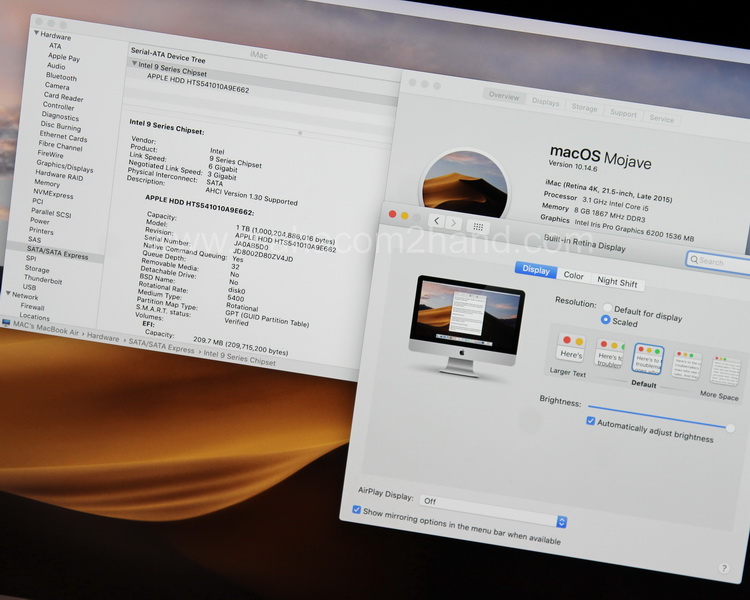750x600 pixels.
Task: Collapse Intel 9 Series Chipset tree node
Action: (x=134, y=63)
